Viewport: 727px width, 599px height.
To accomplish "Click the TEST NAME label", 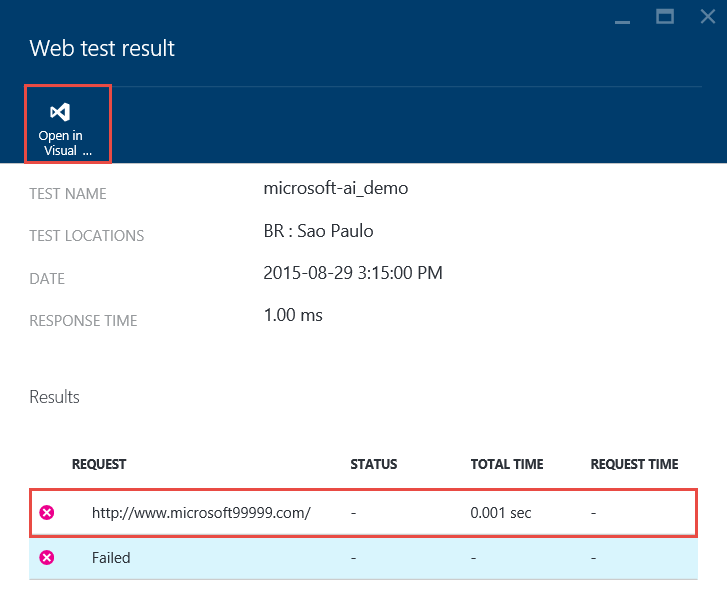I will [68, 194].
